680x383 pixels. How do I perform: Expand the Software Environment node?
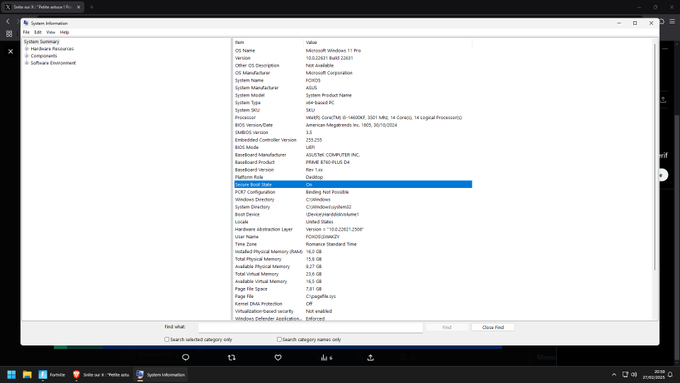click(x=27, y=63)
